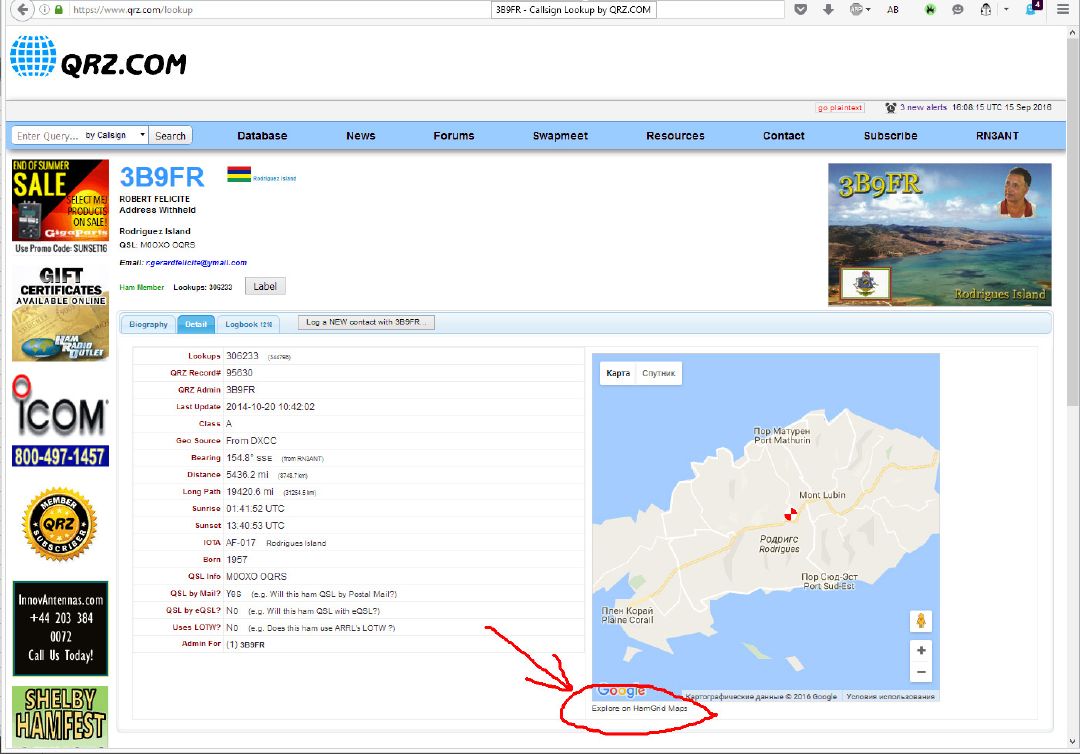Click 'Explore on HamGrid Maps' link

pos(639,709)
